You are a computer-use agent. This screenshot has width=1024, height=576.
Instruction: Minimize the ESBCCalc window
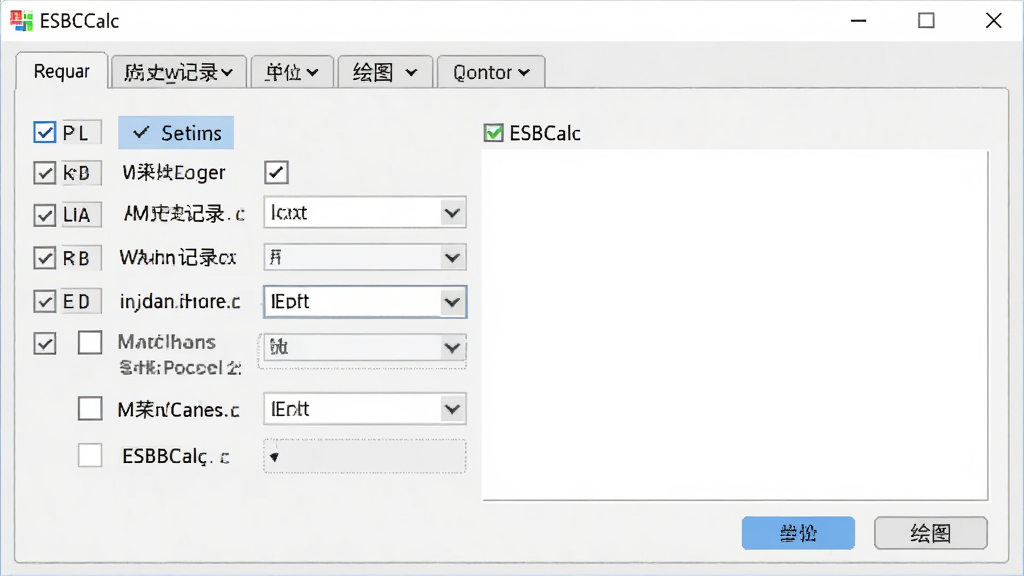[858, 20]
